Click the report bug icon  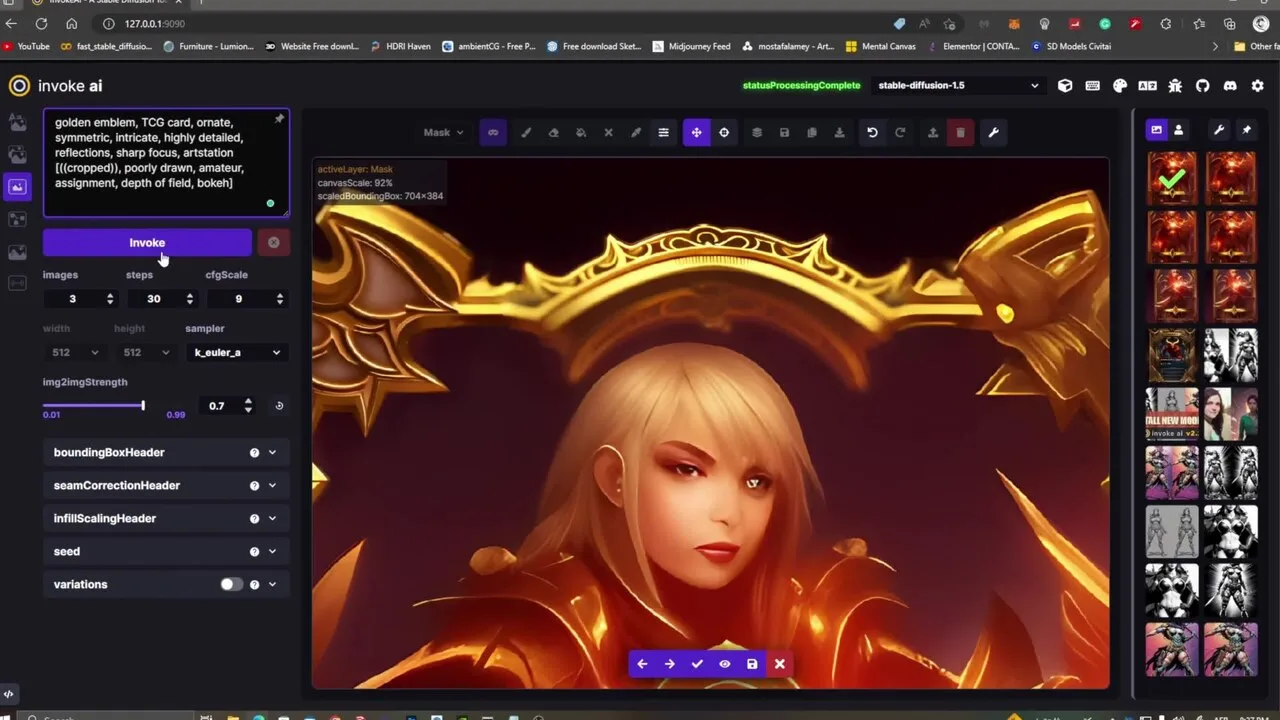tap(1175, 86)
